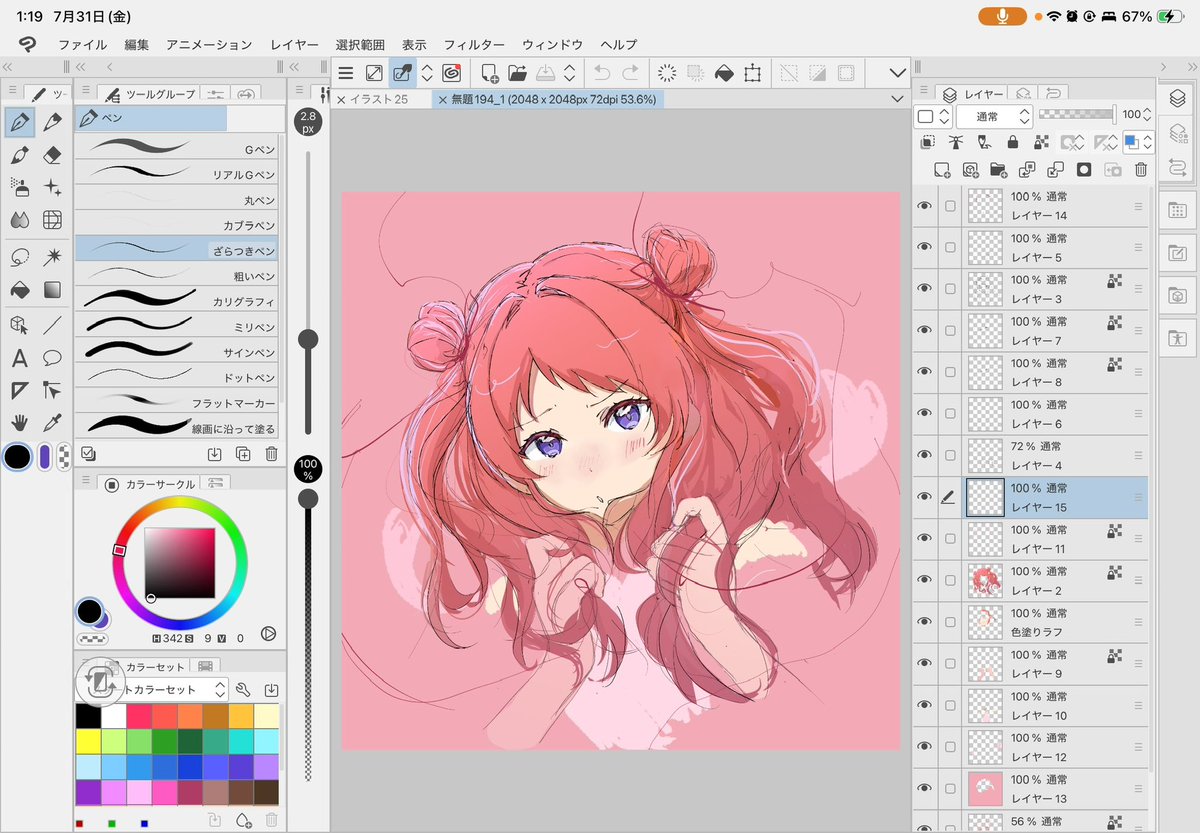The height and width of the screenshot is (833, 1200).
Task: Select the ミリペン brush
Action: point(177,325)
